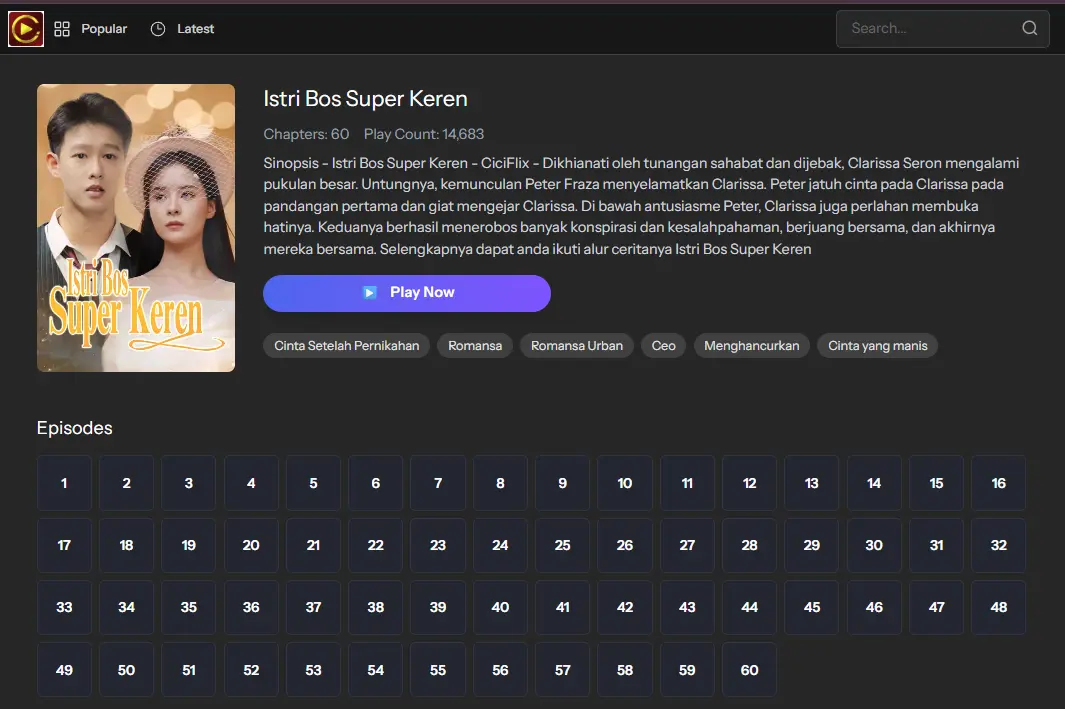Image resolution: width=1065 pixels, height=709 pixels.
Task: Type in the Search field
Action: [x=925, y=29]
